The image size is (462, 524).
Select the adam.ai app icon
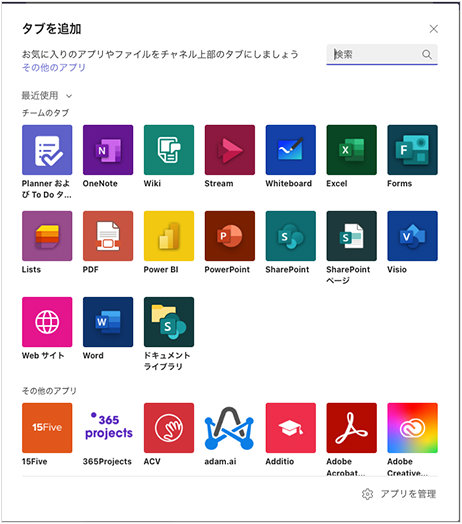pyautogui.click(x=230, y=428)
